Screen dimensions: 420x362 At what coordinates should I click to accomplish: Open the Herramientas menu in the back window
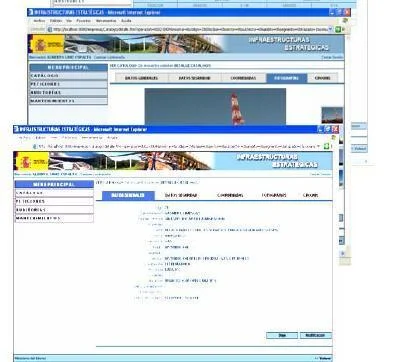click(x=106, y=21)
